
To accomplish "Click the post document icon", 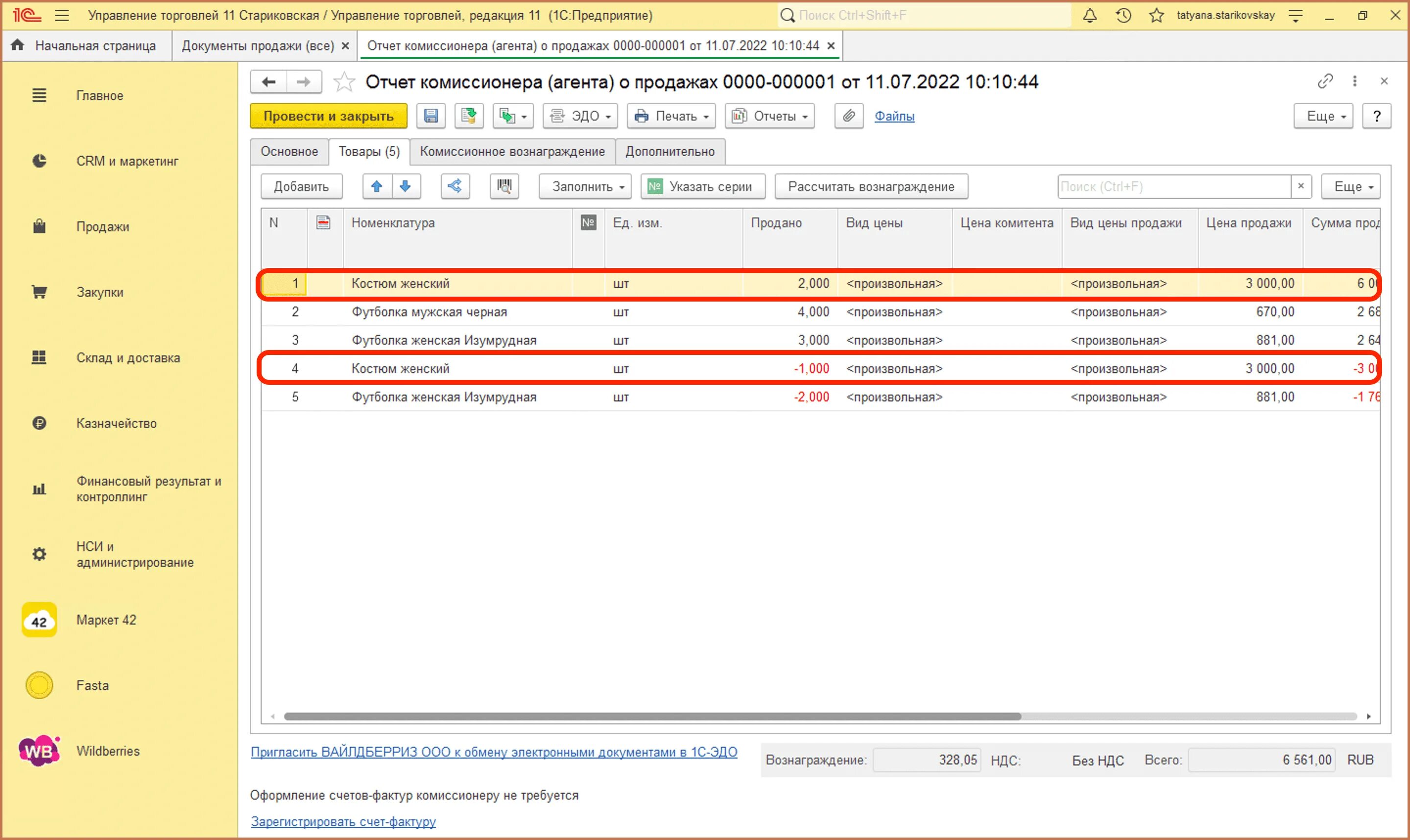I will click(468, 116).
